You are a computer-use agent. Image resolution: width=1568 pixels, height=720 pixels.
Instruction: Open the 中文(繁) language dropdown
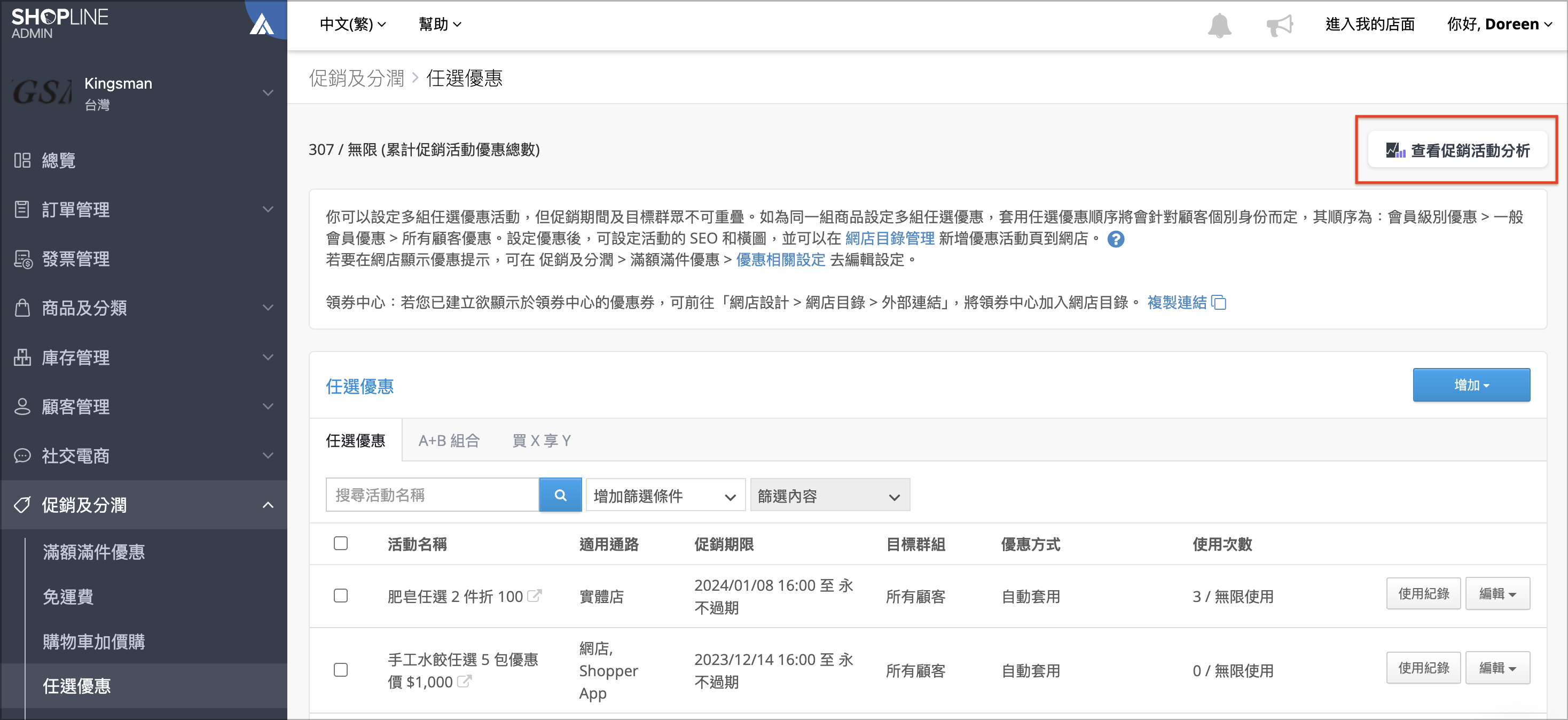click(352, 25)
